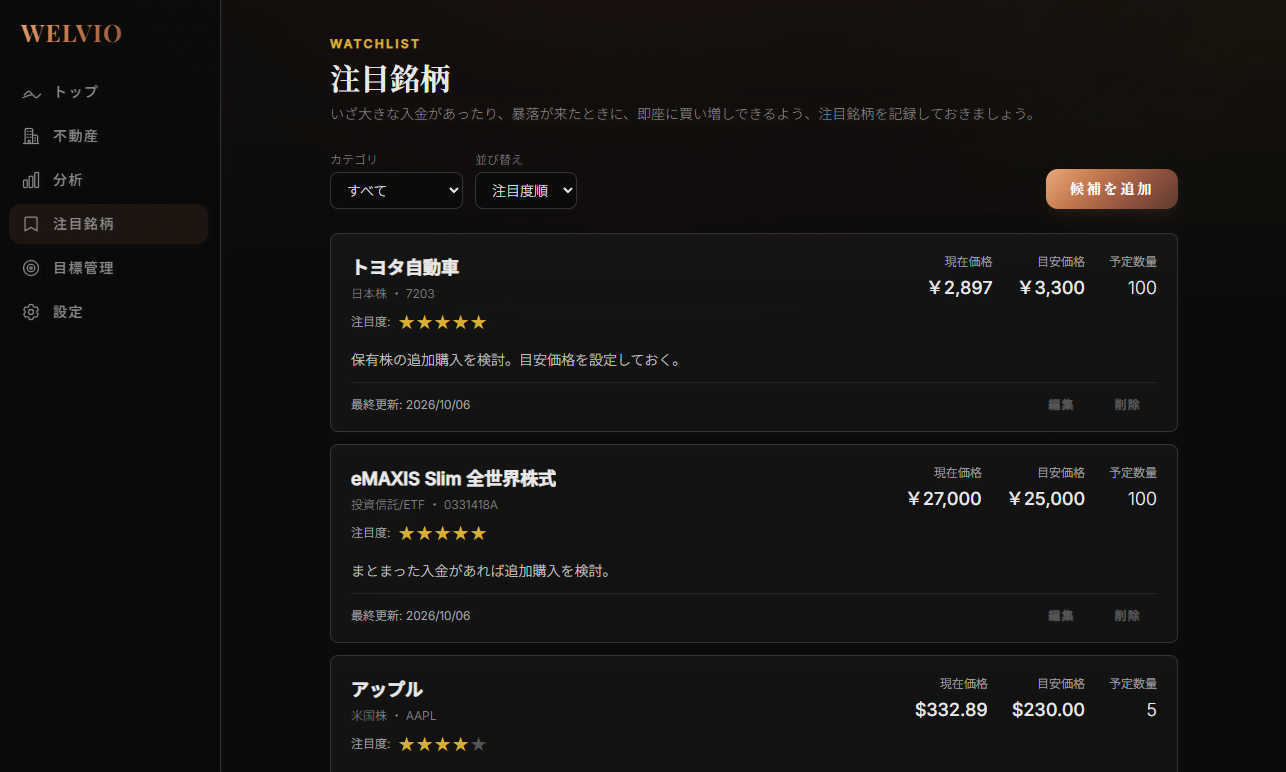This screenshot has height=772, width=1286.
Task: Click the 候補を追加 button
Action: [x=1112, y=189]
